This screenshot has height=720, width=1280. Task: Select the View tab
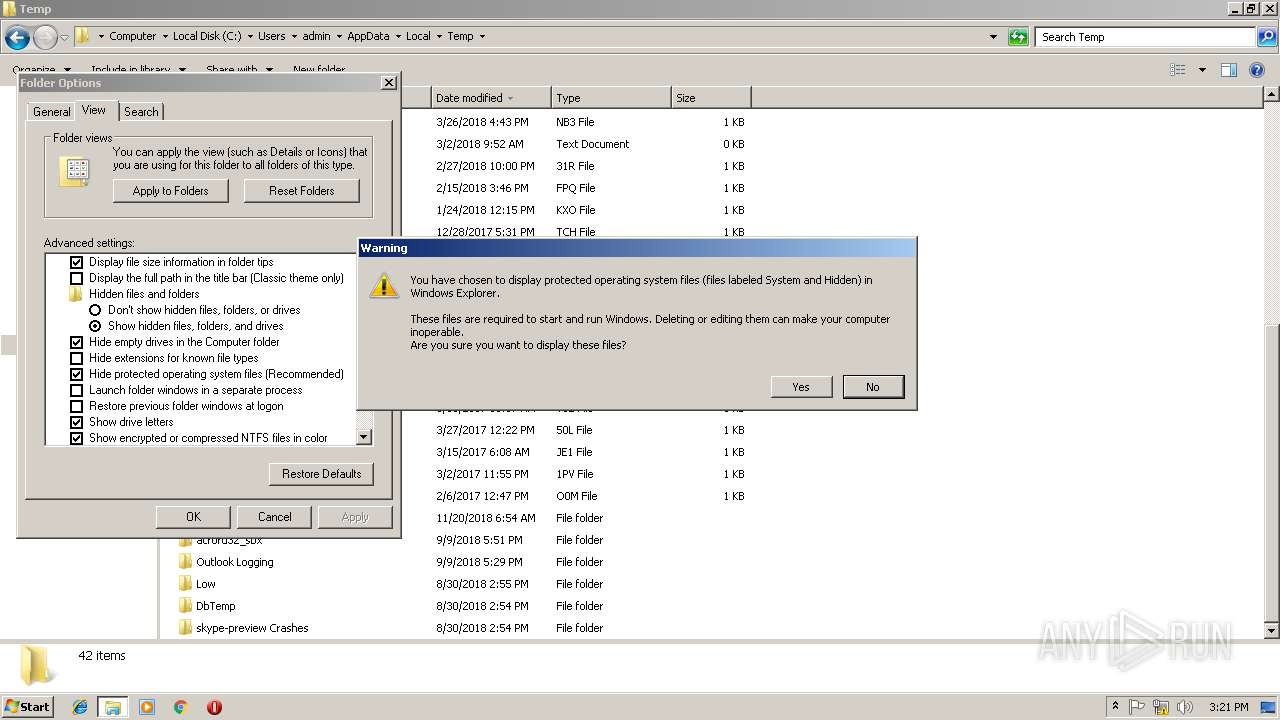[94, 110]
